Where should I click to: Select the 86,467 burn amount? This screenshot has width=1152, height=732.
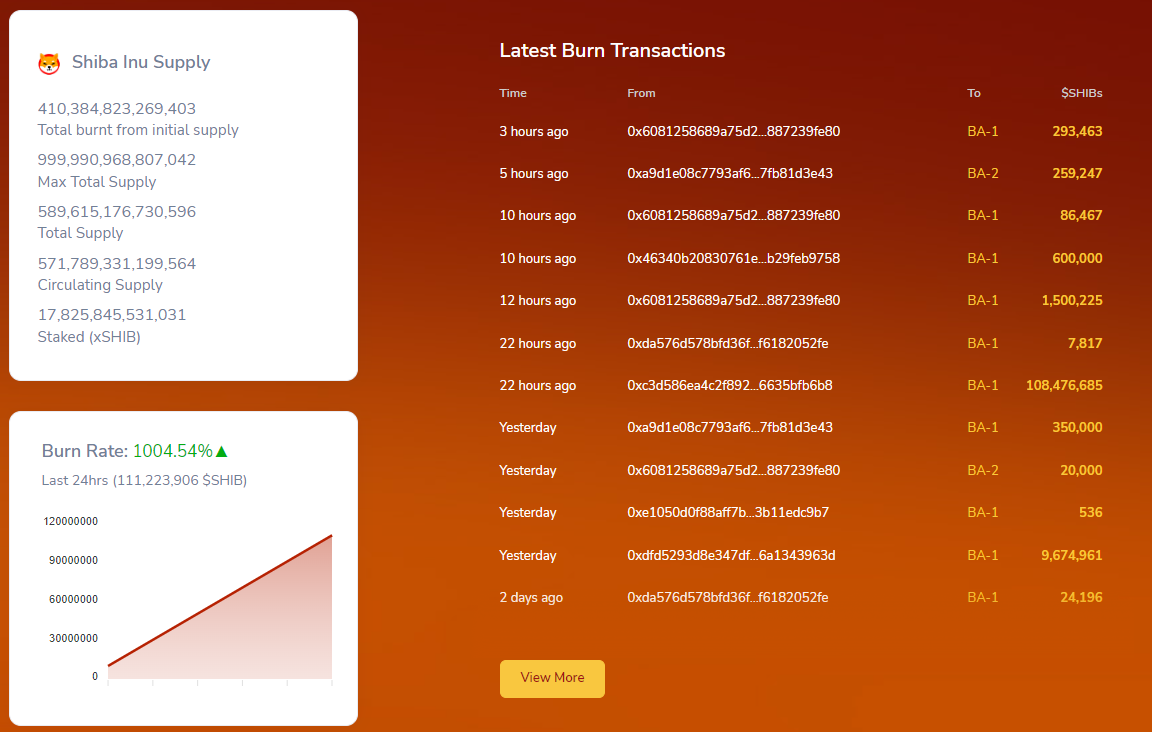[x=1081, y=215]
